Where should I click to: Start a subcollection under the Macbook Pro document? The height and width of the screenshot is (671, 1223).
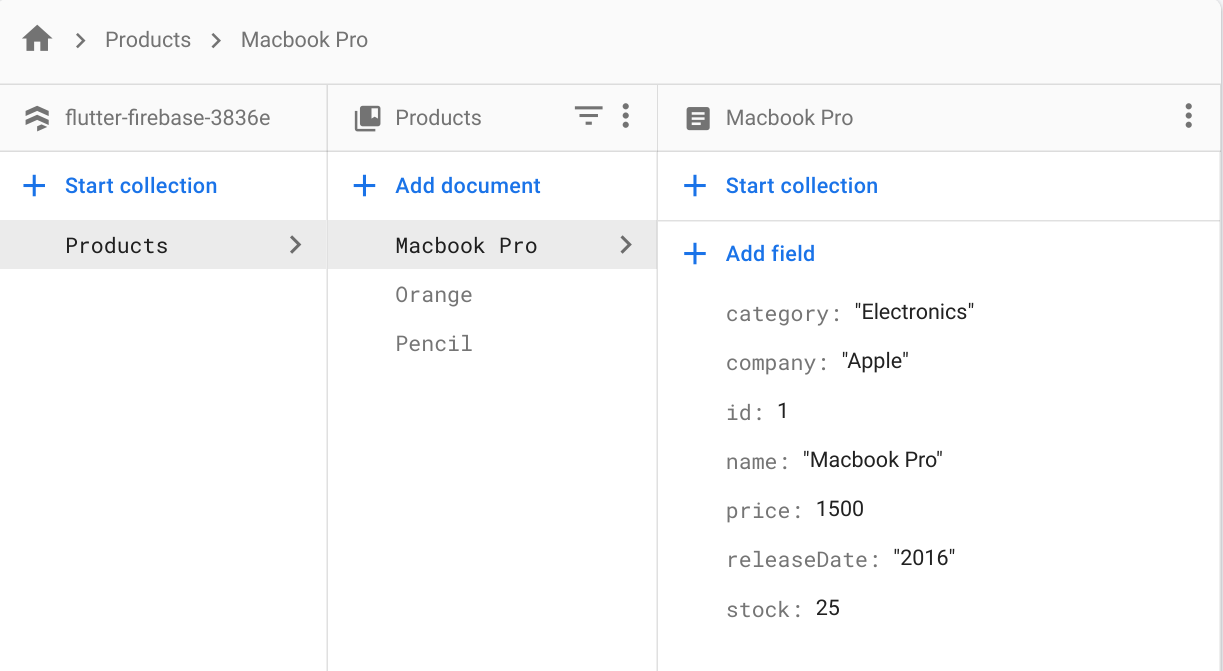point(781,186)
